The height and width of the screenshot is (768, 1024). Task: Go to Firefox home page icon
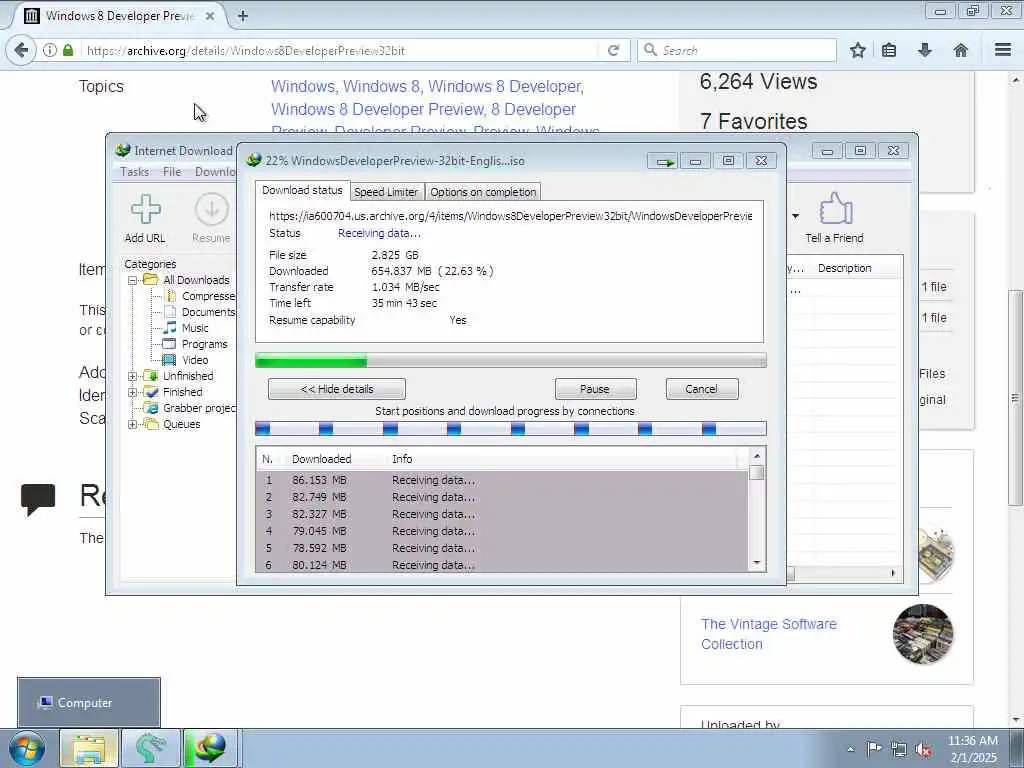pos(961,50)
